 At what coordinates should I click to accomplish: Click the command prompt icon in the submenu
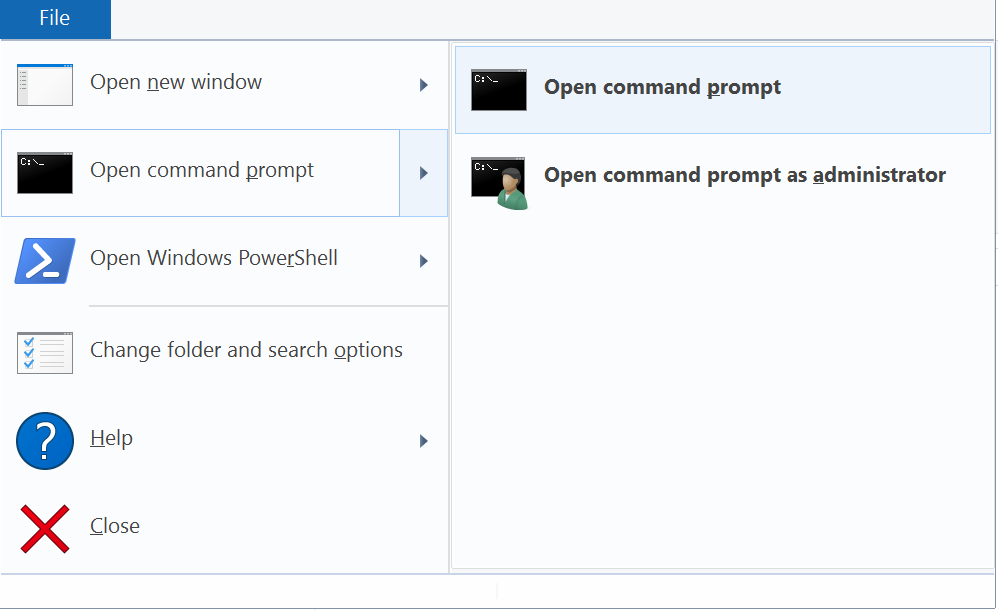pos(500,89)
